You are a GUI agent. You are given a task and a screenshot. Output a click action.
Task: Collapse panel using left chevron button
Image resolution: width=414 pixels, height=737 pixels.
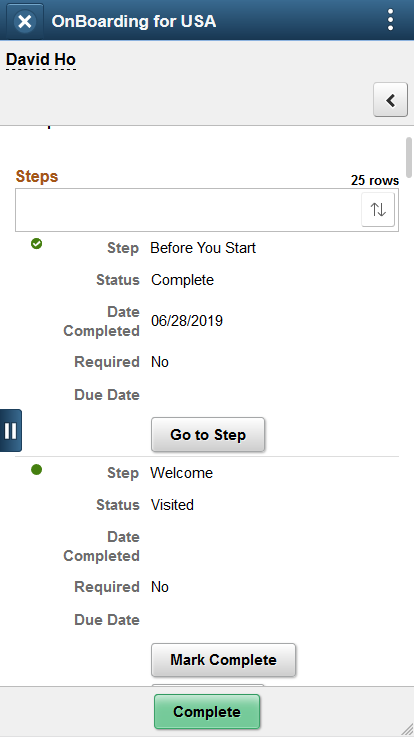click(x=391, y=100)
